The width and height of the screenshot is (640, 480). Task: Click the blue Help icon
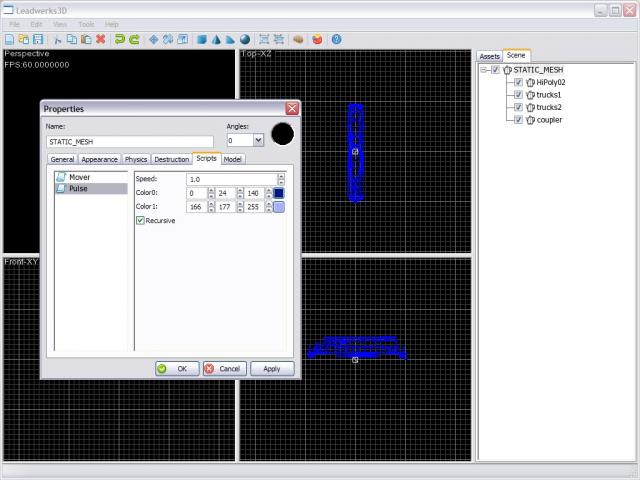point(336,39)
